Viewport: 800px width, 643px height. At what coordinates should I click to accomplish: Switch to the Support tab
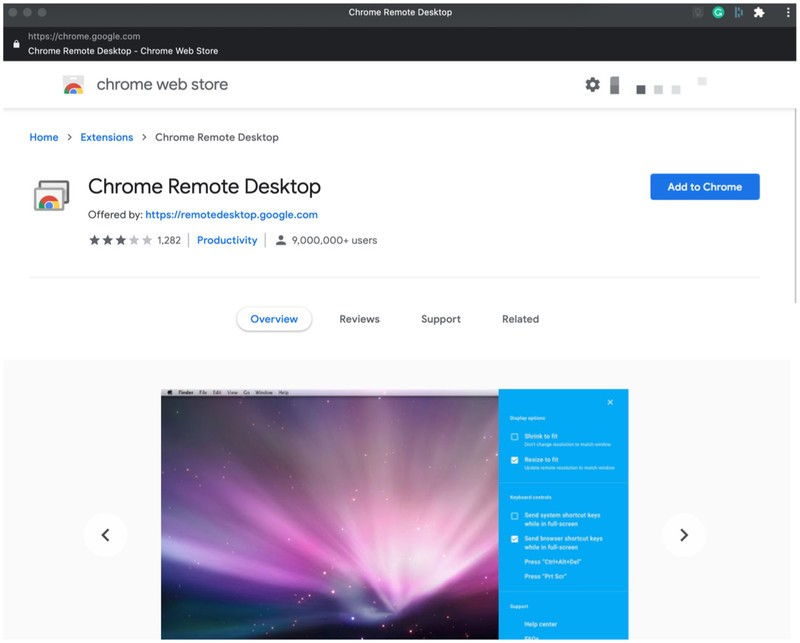(441, 319)
